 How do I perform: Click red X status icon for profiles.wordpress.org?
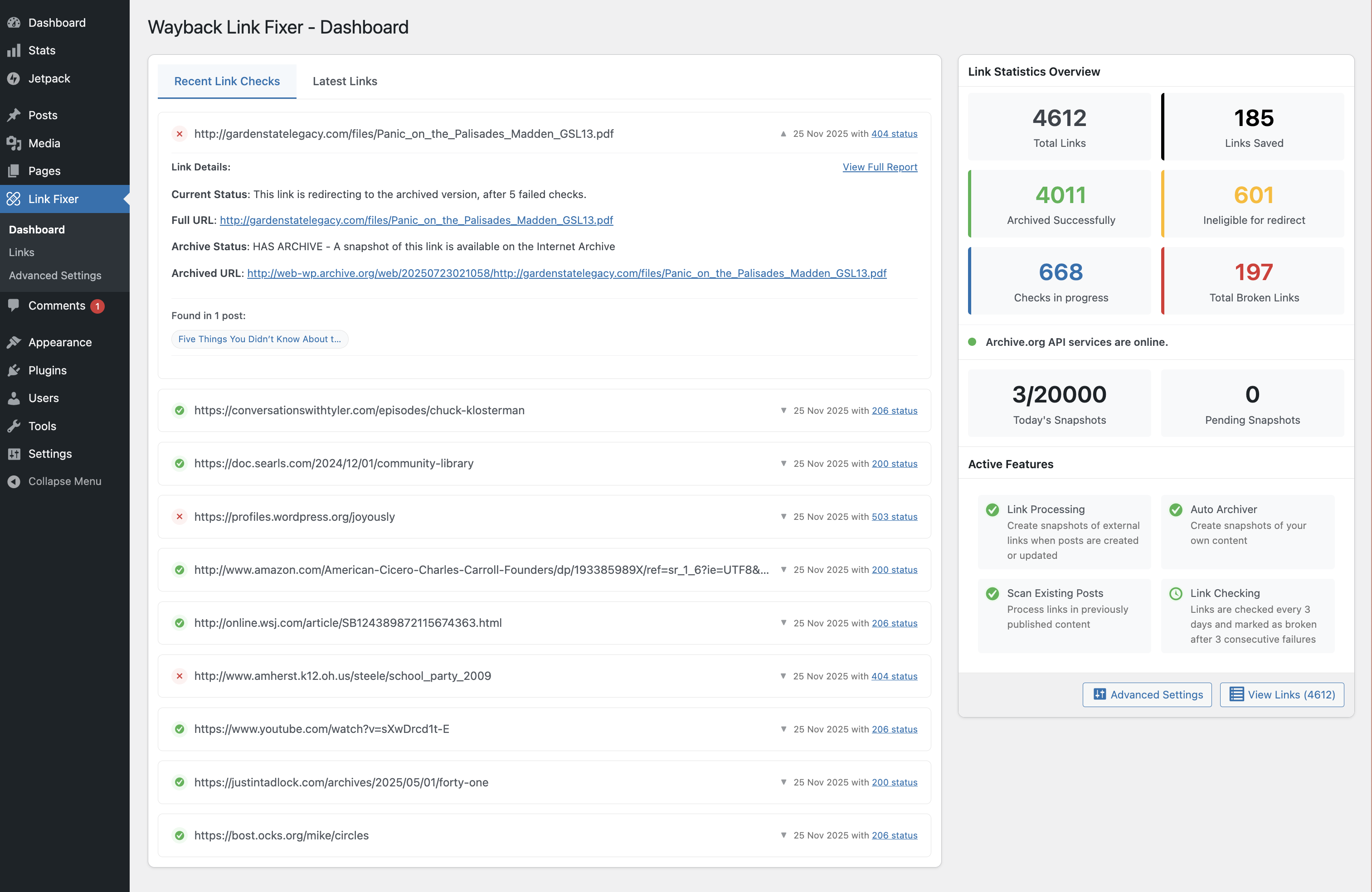(179, 517)
